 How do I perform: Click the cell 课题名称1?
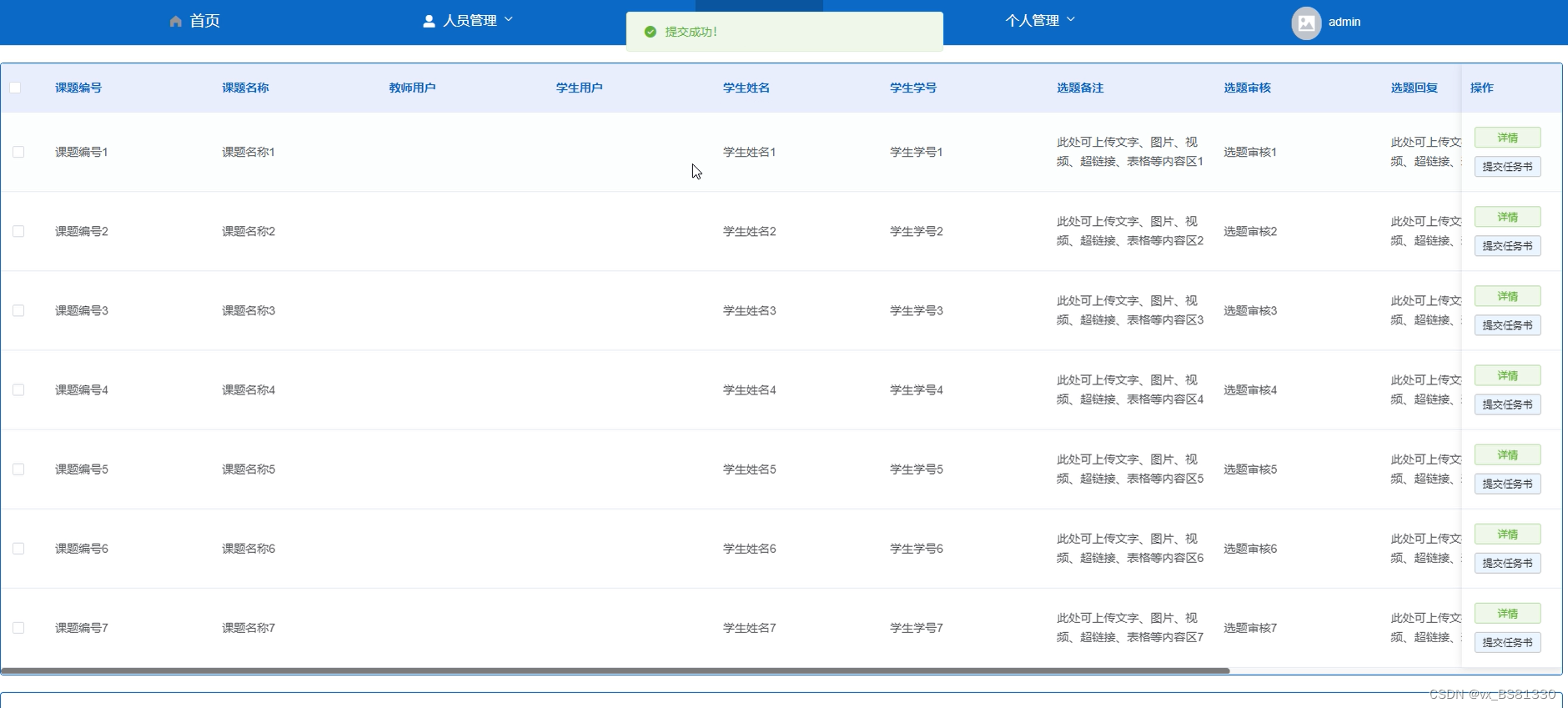tap(249, 152)
